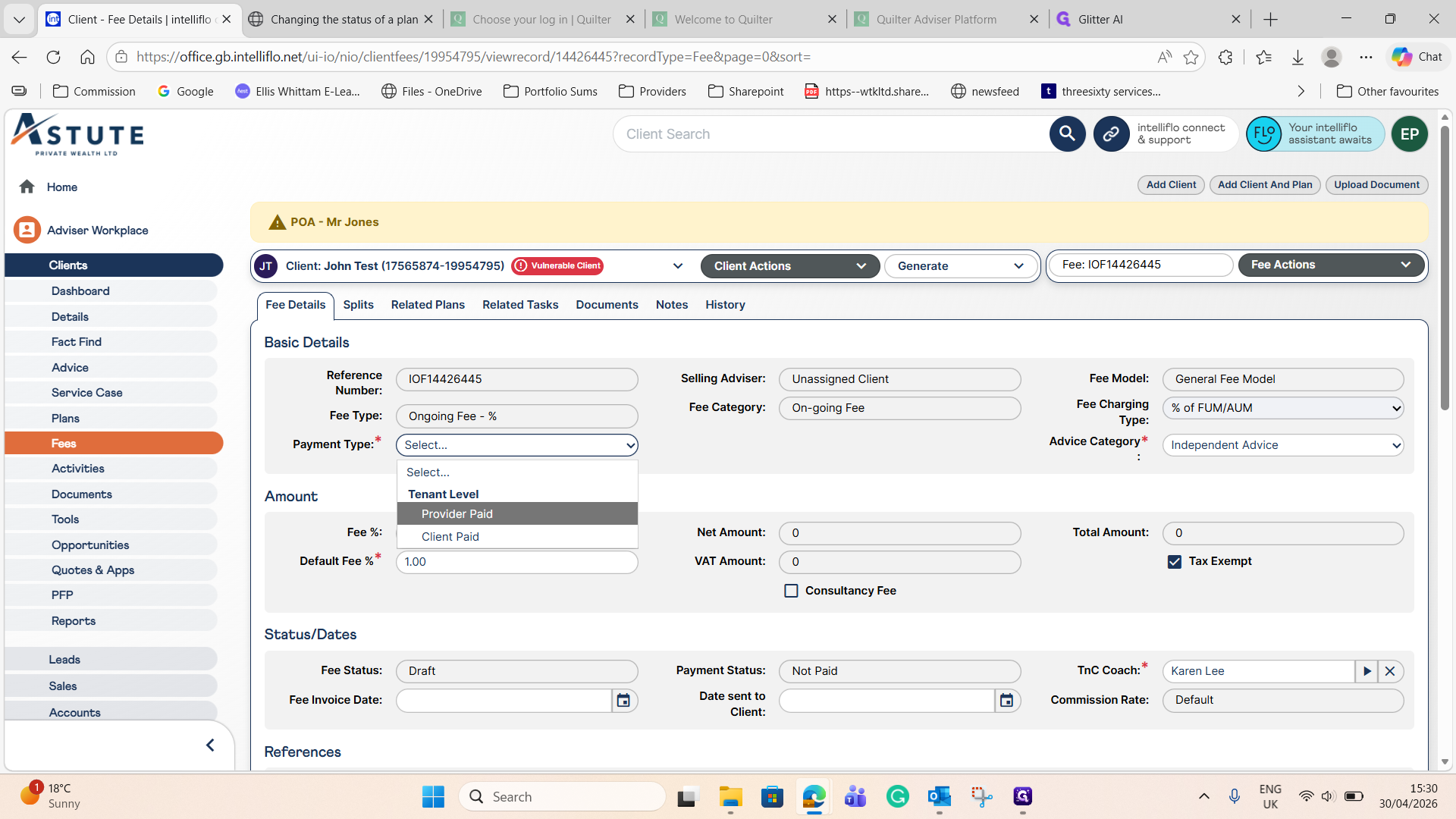Image resolution: width=1456 pixels, height=819 pixels.
Task: Open File Explorer from taskbar
Action: point(730,796)
